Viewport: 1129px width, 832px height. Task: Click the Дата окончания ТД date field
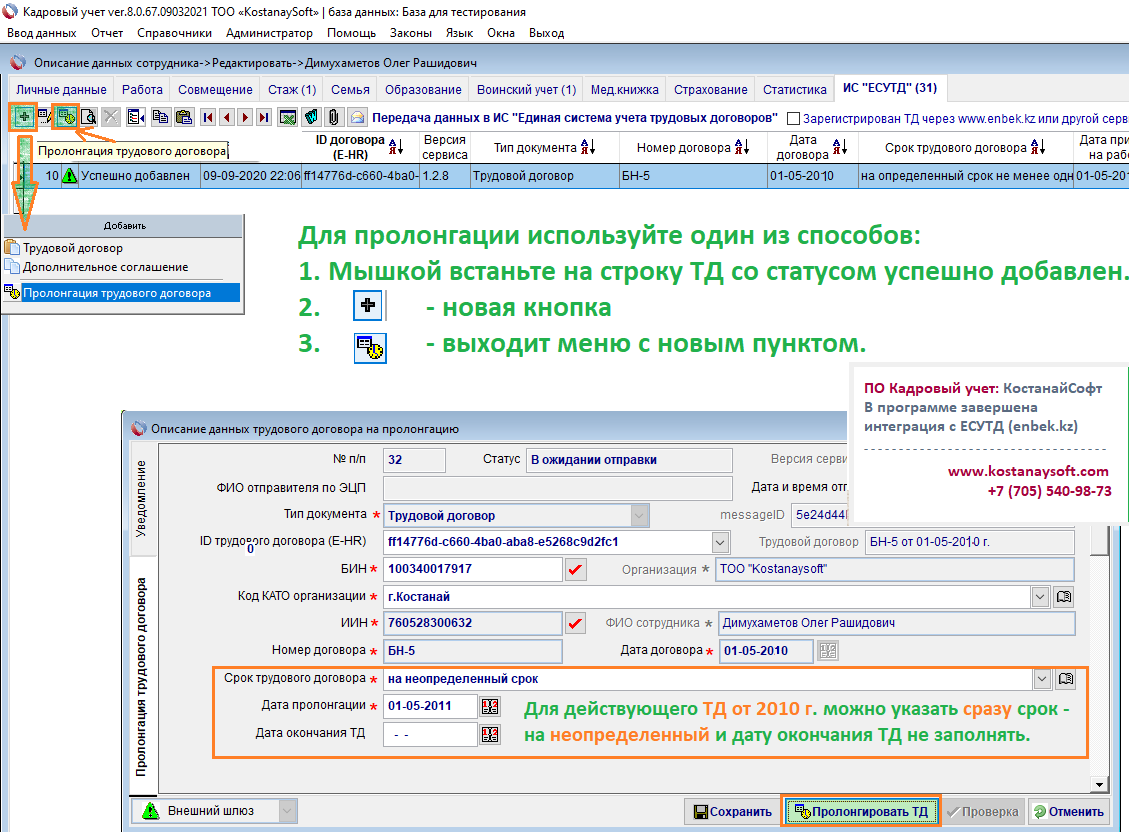tap(430, 734)
